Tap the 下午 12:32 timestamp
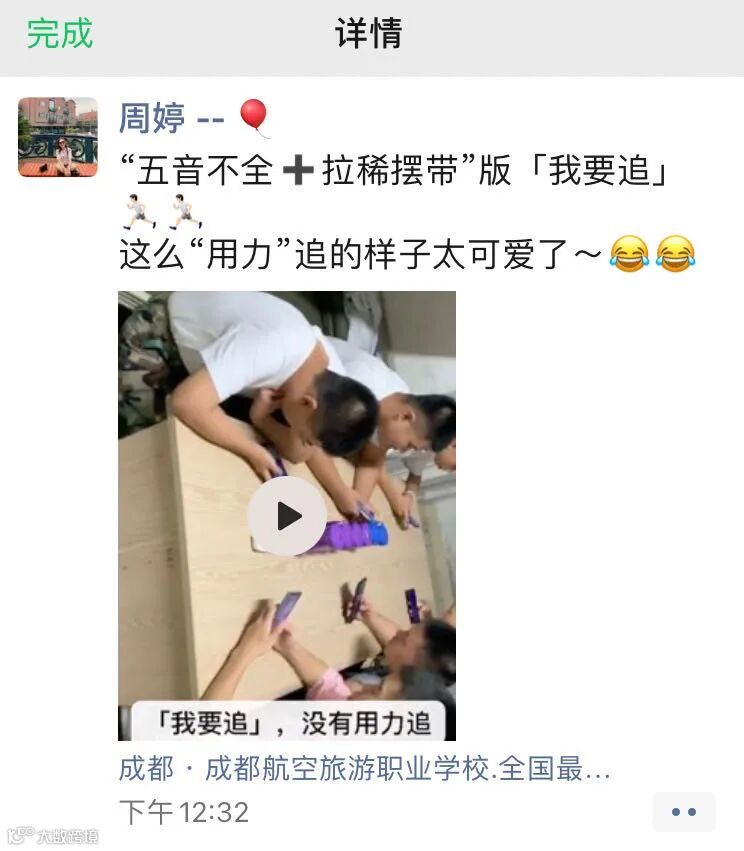The height and width of the screenshot is (851, 744). [184, 812]
